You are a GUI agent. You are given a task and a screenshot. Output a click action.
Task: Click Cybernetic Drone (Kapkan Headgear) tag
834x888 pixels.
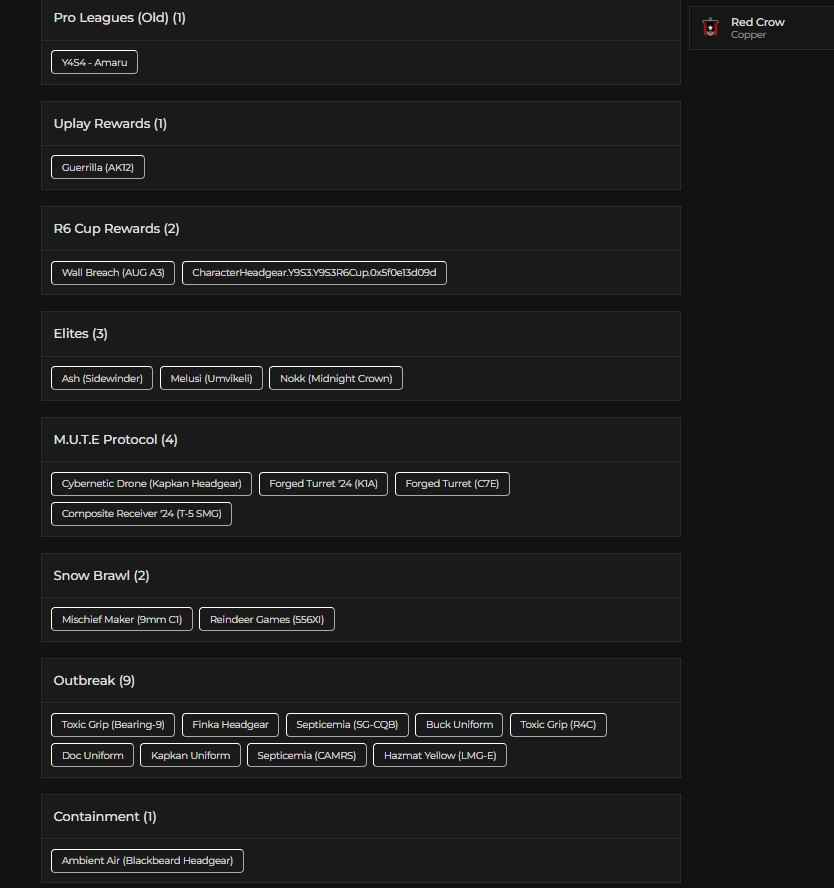[151, 484]
